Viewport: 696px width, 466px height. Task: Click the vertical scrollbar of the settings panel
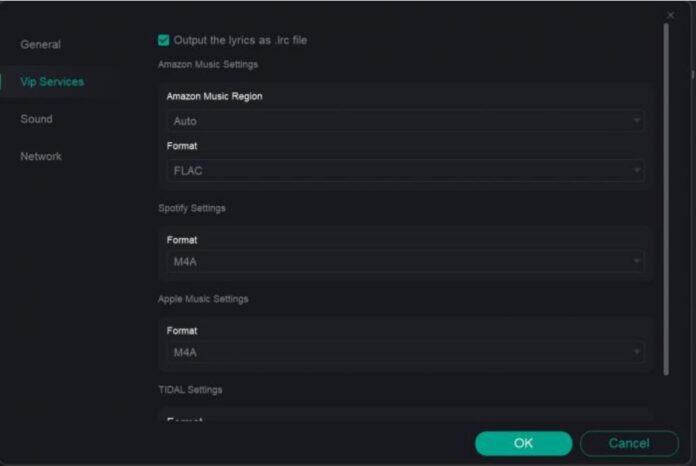(666, 200)
